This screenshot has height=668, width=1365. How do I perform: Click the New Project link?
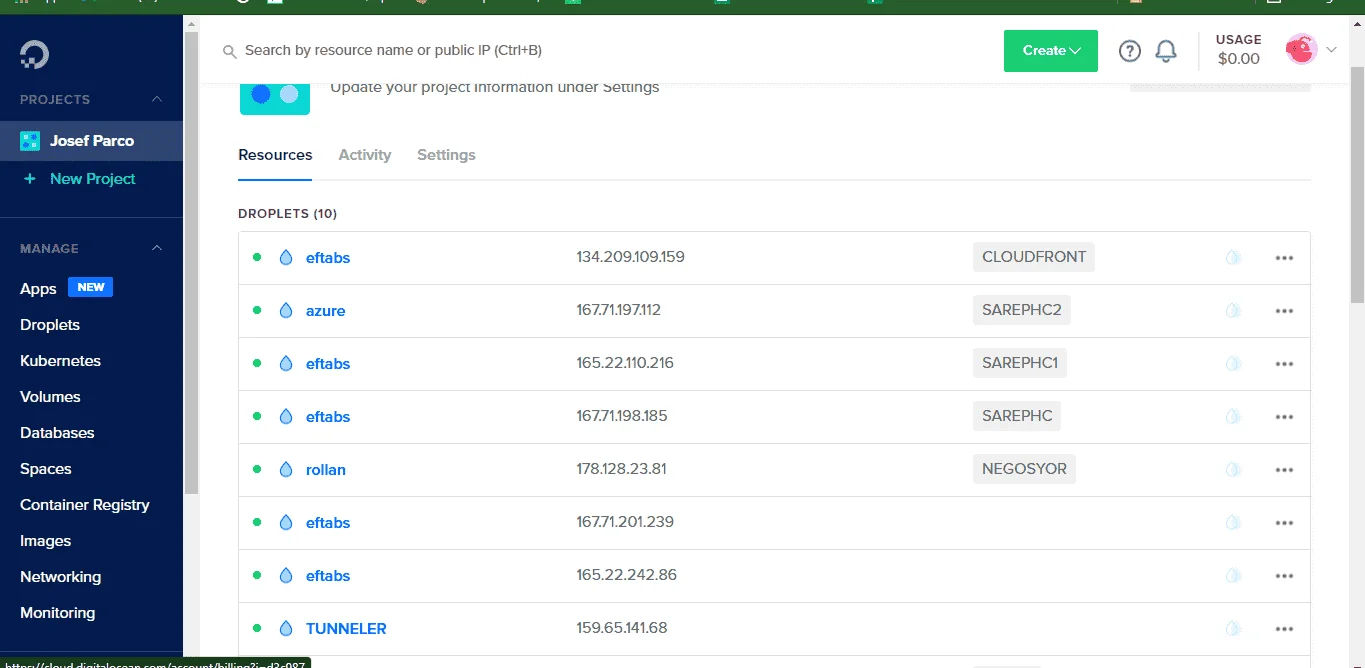[93, 179]
